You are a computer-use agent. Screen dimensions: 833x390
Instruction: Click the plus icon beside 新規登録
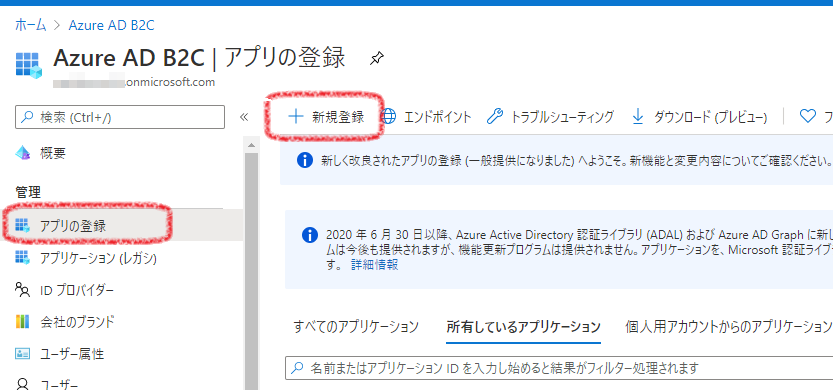(295, 117)
